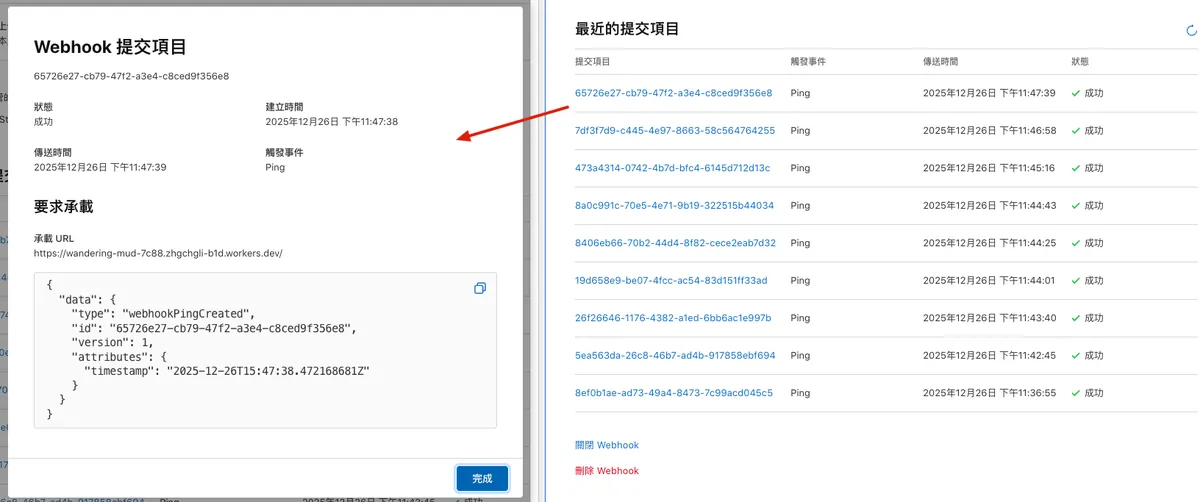The width and height of the screenshot is (1200, 502).
Task: Open delivery 7df3f7d9-c445-4e97-8663-58c564764255
Action: tap(674, 131)
